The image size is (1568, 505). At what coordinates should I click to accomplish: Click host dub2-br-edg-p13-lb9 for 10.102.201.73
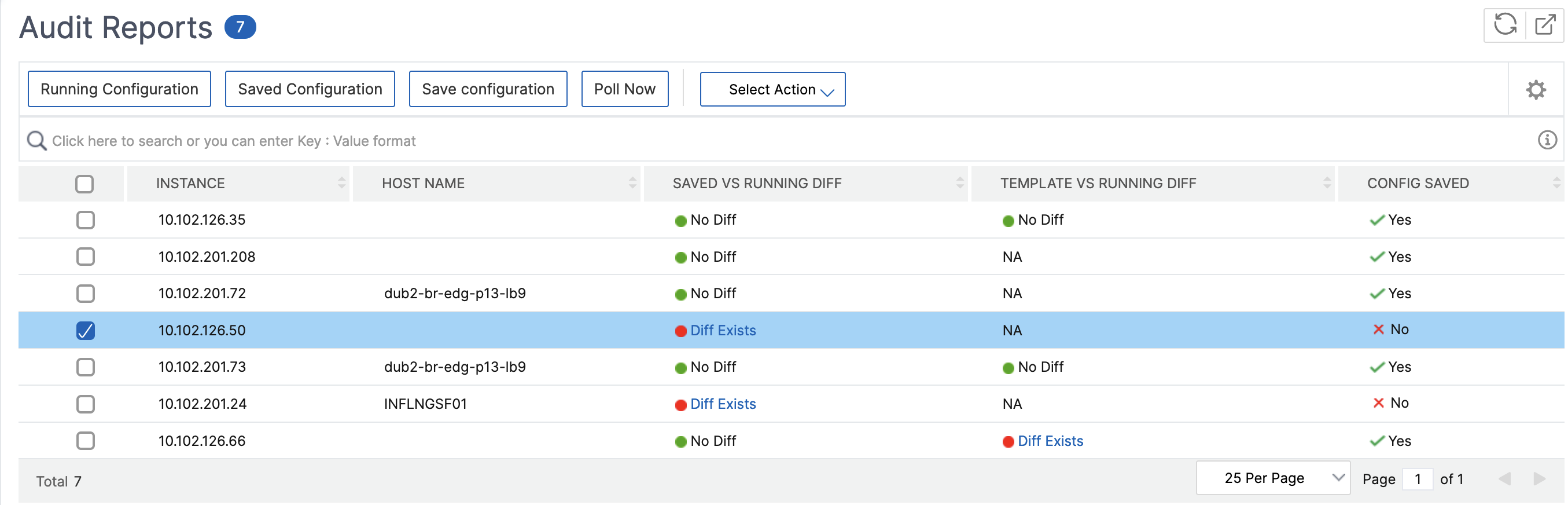[455, 367]
